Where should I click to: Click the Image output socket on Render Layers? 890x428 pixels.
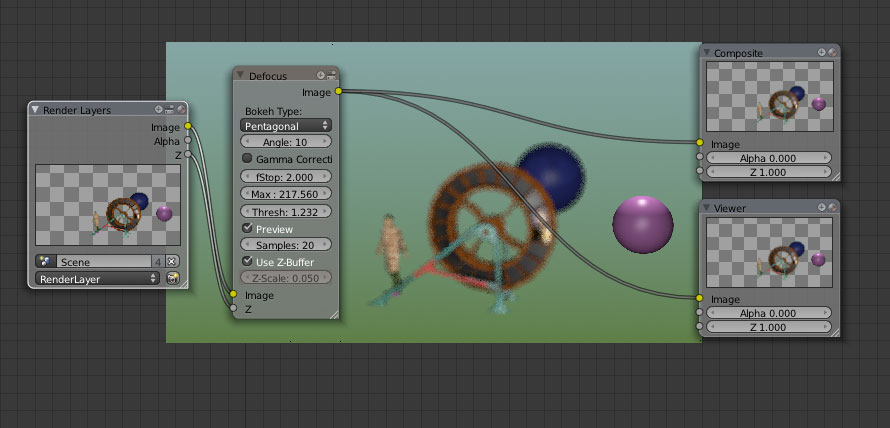(x=188, y=127)
